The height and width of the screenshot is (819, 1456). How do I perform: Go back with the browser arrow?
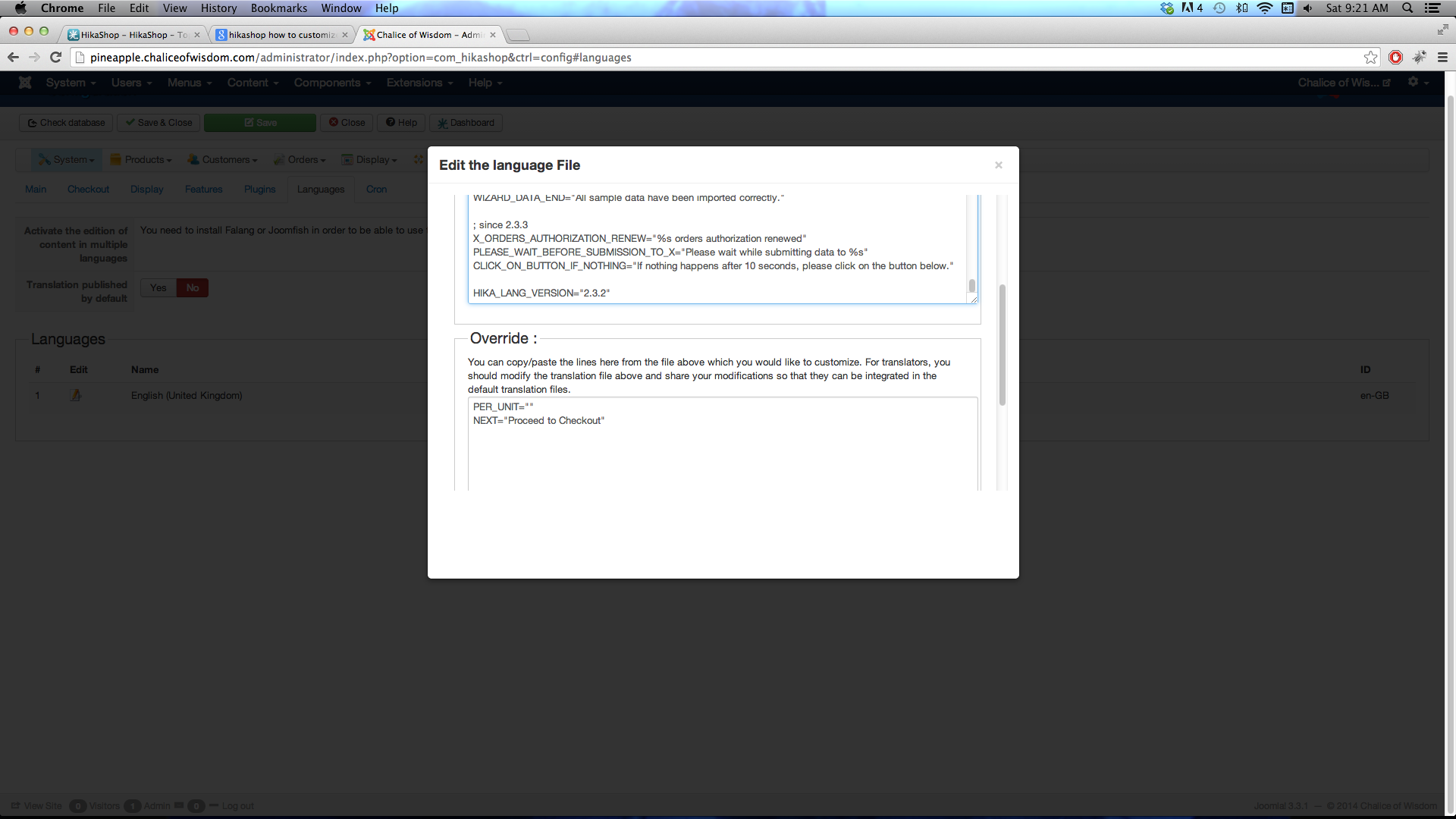click(13, 58)
